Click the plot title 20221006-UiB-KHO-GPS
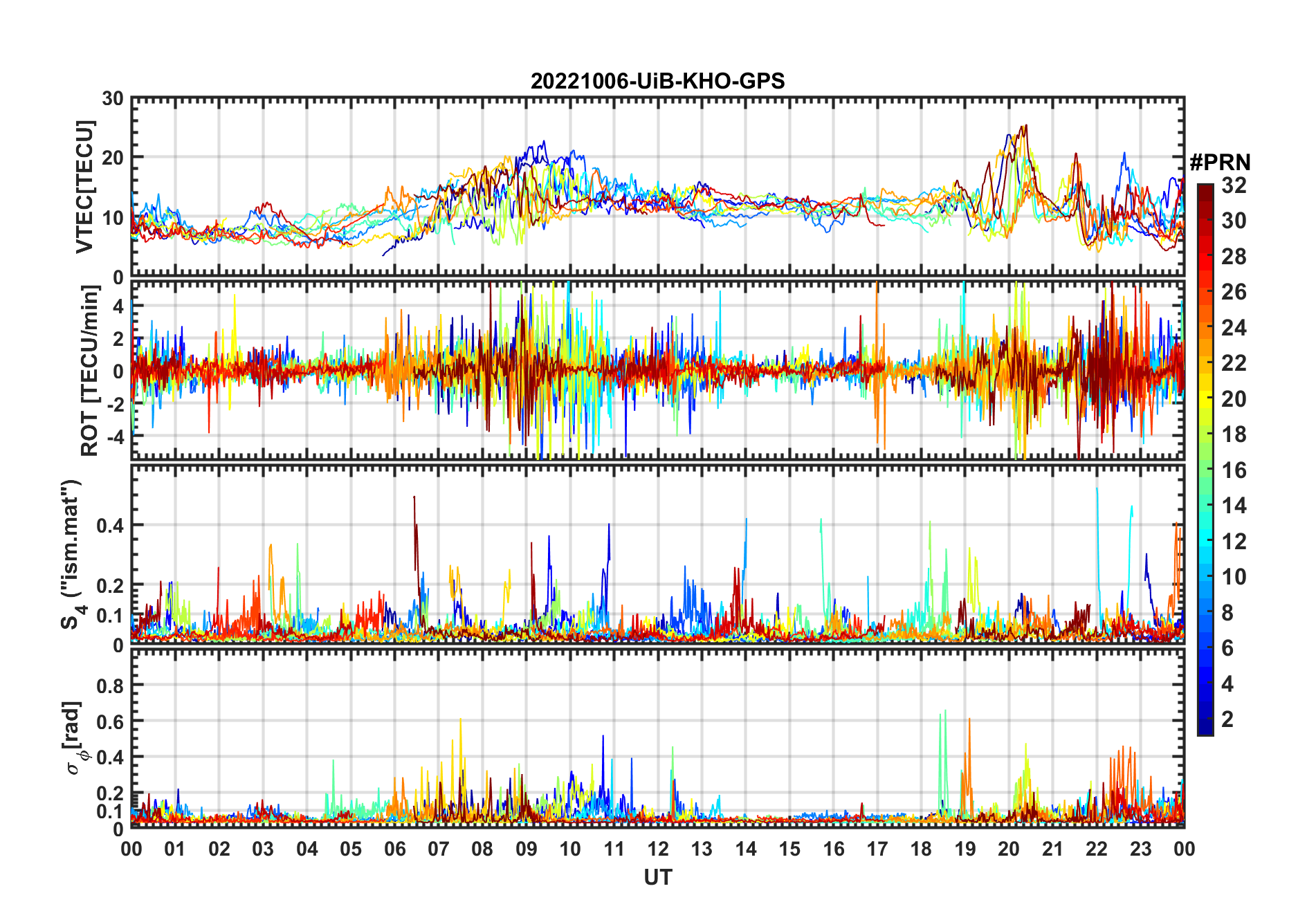 (x=657, y=82)
